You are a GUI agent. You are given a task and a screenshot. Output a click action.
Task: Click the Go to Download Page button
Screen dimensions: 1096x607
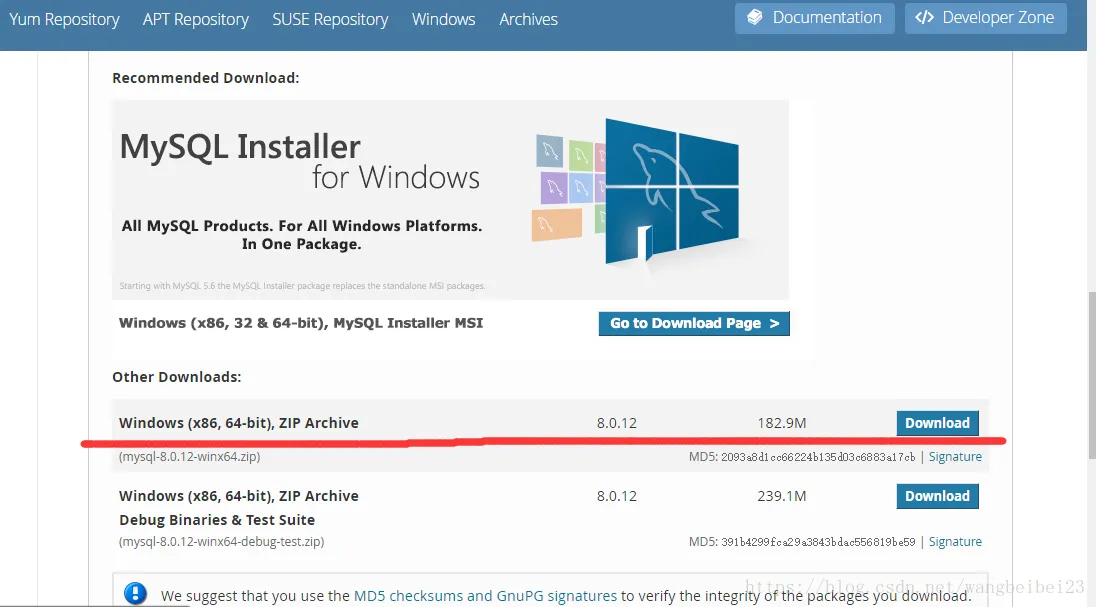694,323
